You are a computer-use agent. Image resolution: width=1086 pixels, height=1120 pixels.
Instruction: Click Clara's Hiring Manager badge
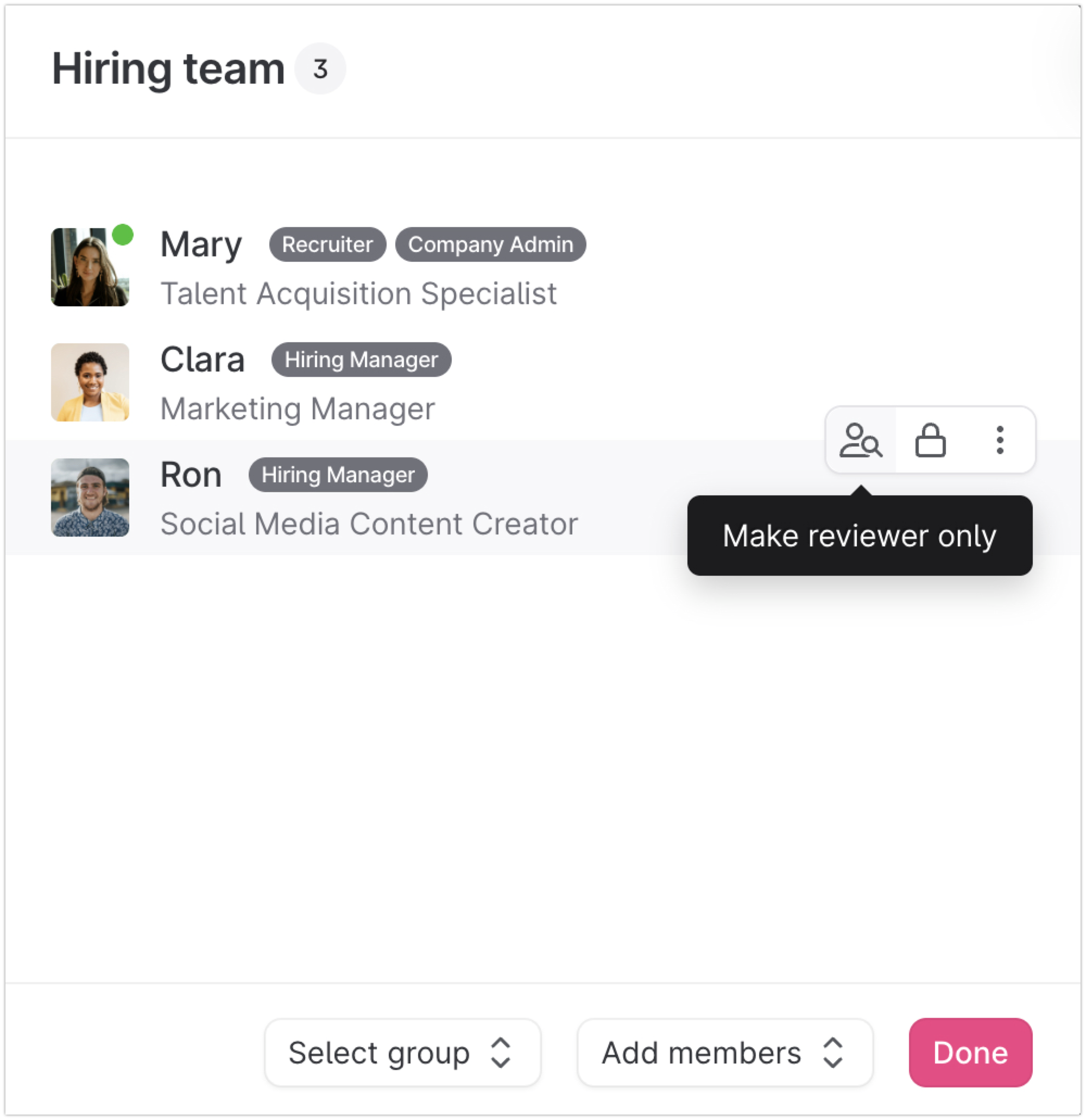[x=361, y=360]
